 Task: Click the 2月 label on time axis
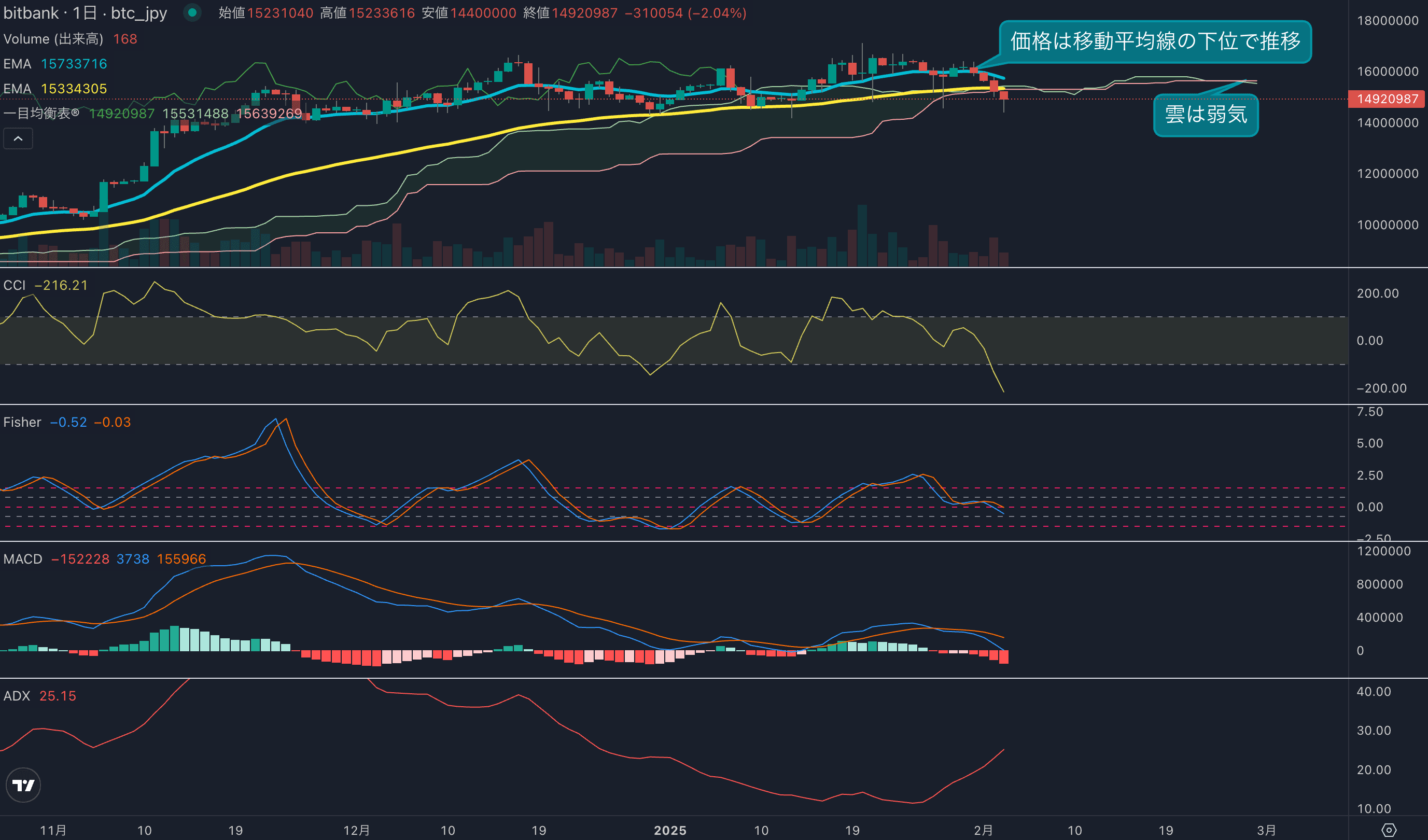[x=983, y=830]
